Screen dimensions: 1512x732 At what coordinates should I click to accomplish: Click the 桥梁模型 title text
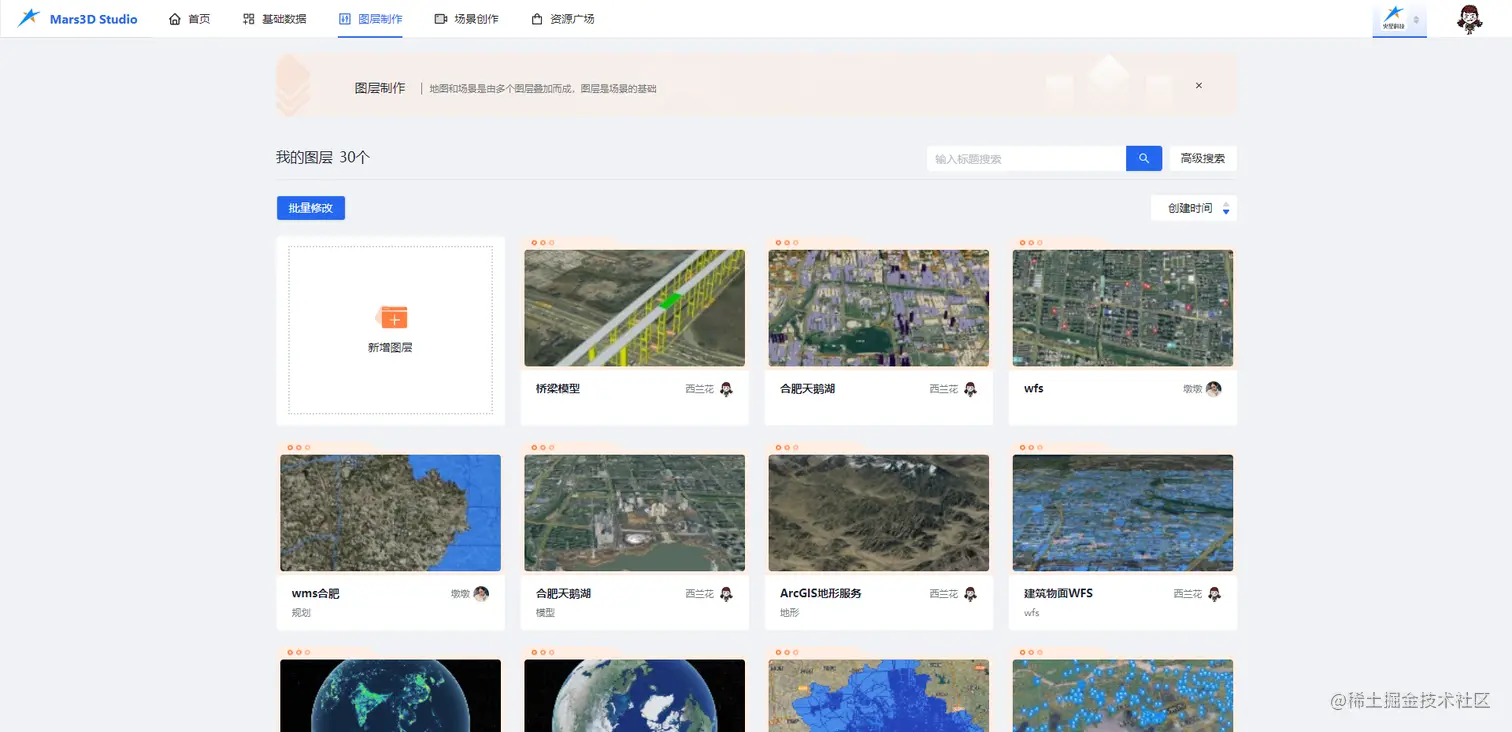point(558,388)
